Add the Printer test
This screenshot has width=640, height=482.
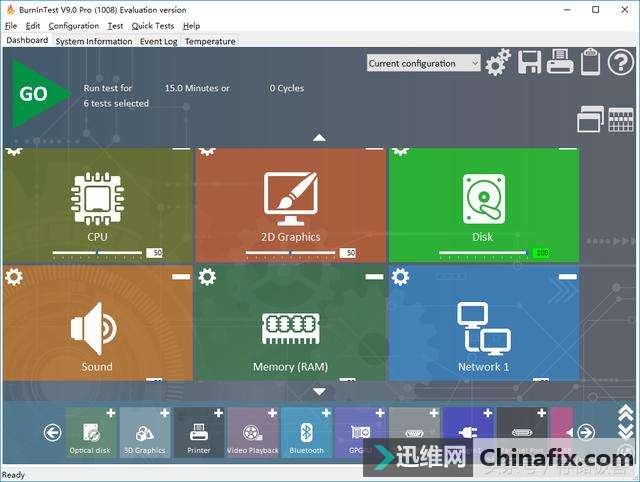pos(218,413)
